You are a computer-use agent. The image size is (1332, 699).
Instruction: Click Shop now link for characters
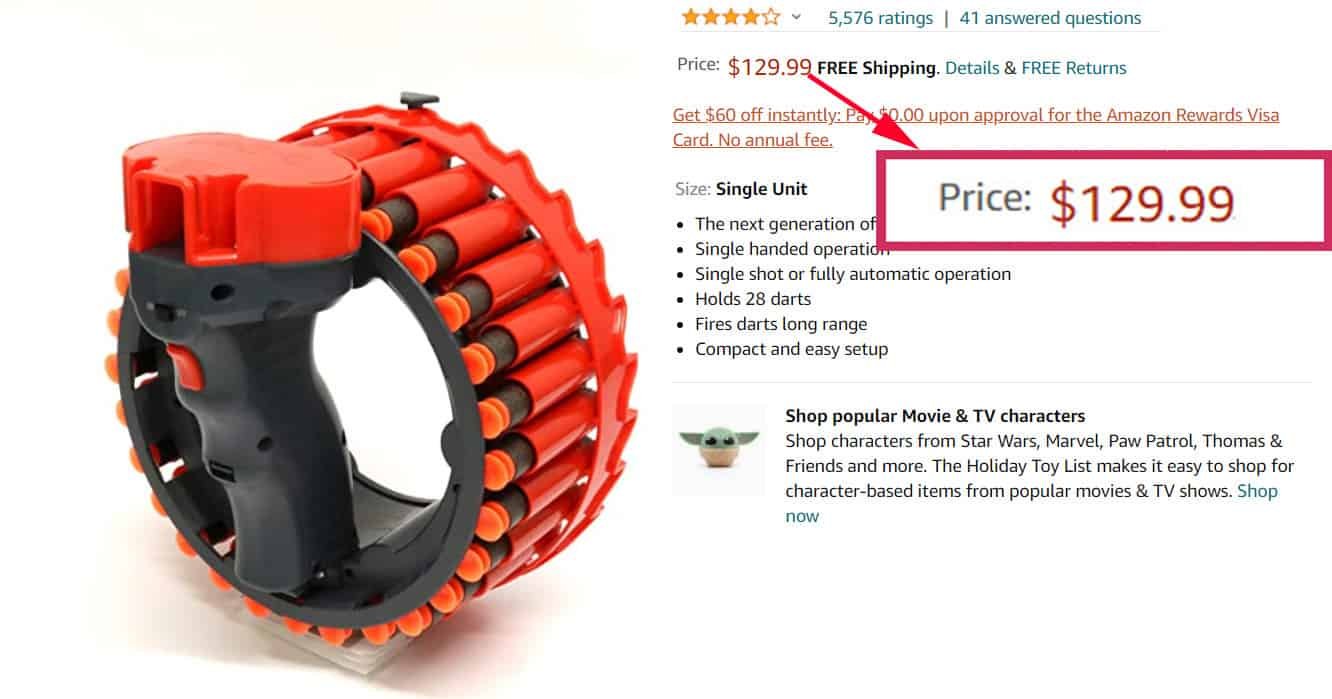[1030, 503]
